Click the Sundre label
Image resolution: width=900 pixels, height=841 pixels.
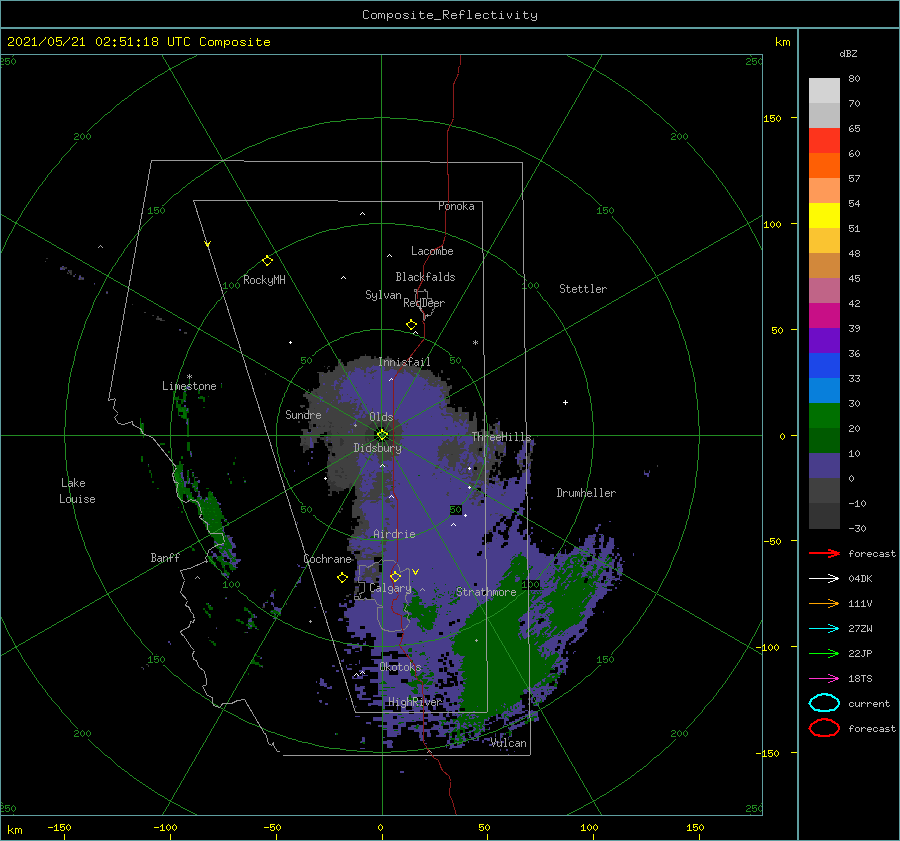click(304, 414)
